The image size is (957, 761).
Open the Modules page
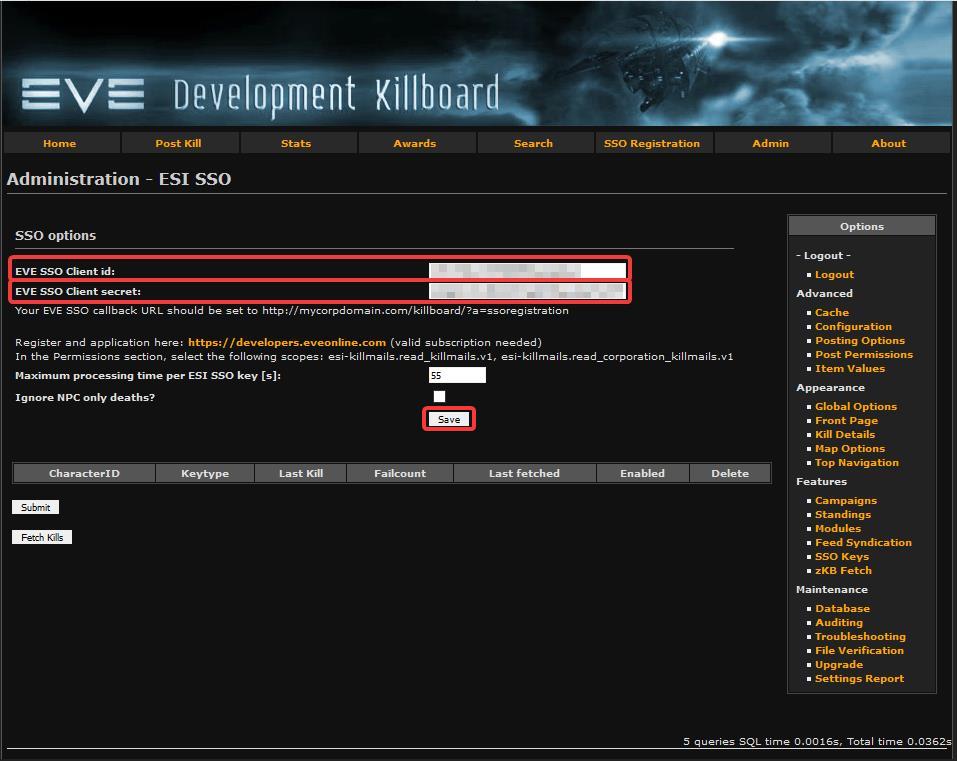click(838, 528)
